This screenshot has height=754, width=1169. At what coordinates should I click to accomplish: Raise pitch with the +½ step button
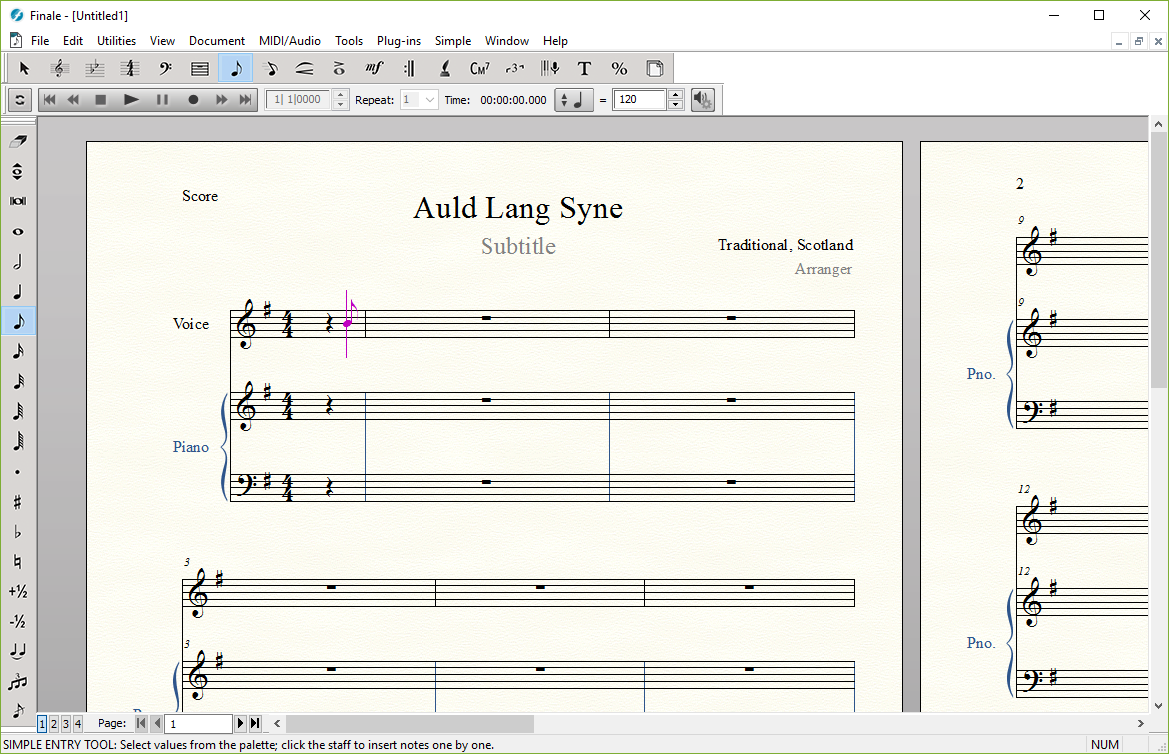click(x=18, y=591)
